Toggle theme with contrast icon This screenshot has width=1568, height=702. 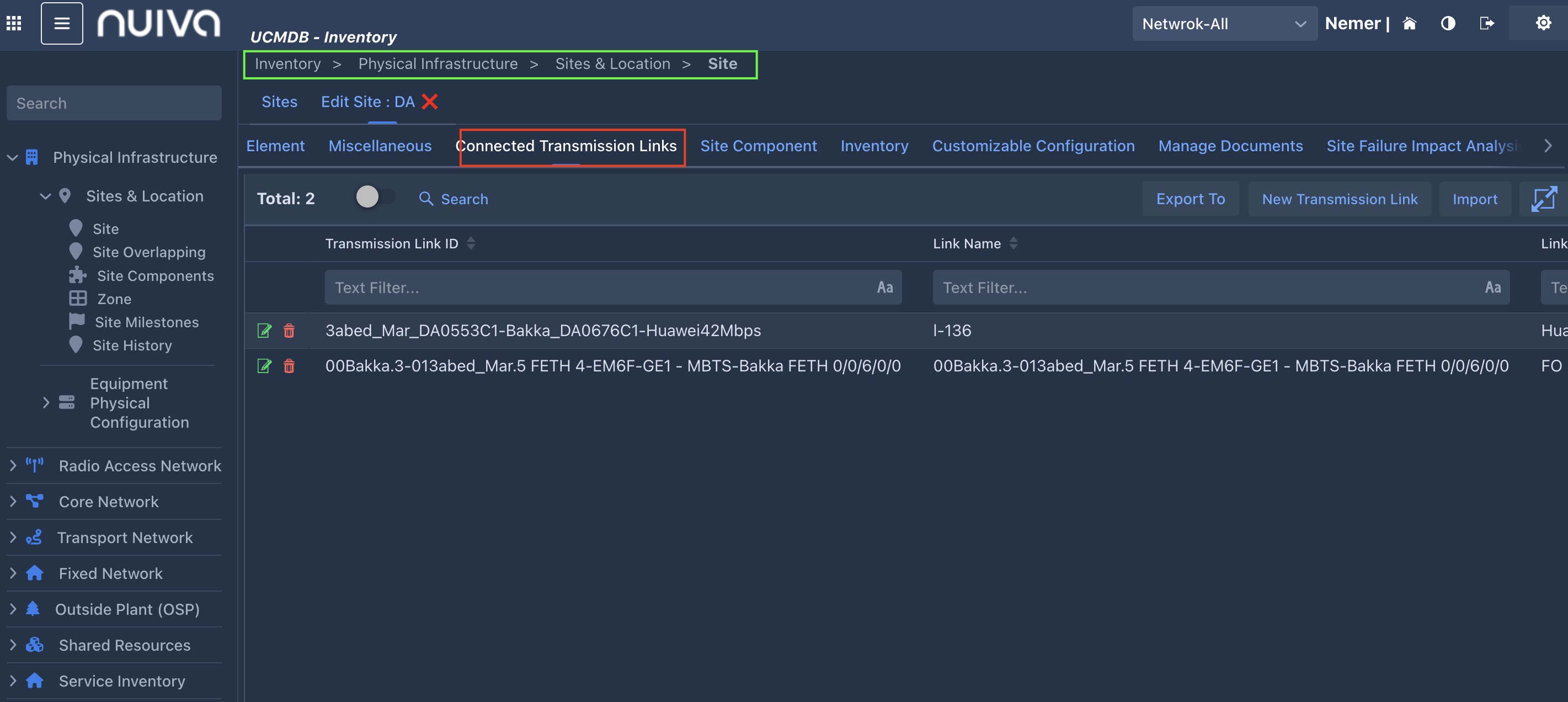(x=1448, y=23)
